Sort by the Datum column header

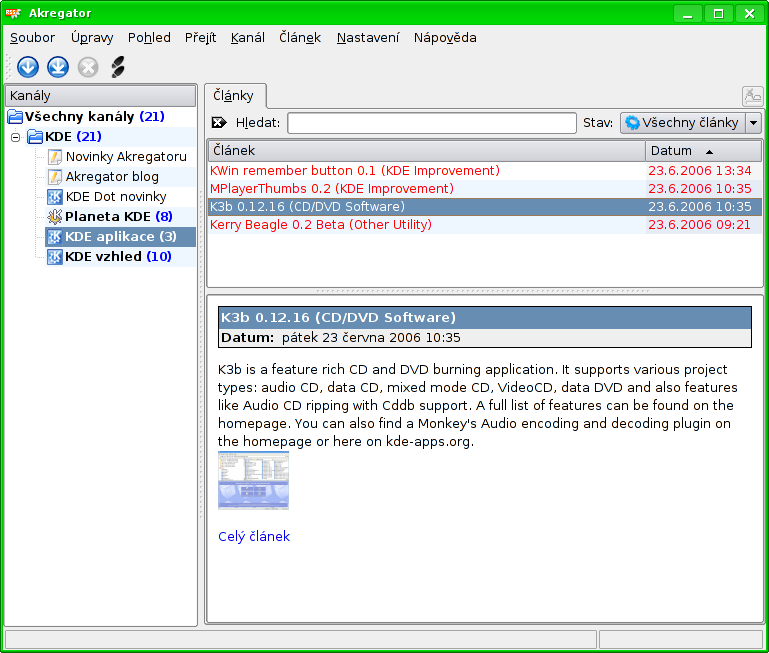tap(703, 151)
